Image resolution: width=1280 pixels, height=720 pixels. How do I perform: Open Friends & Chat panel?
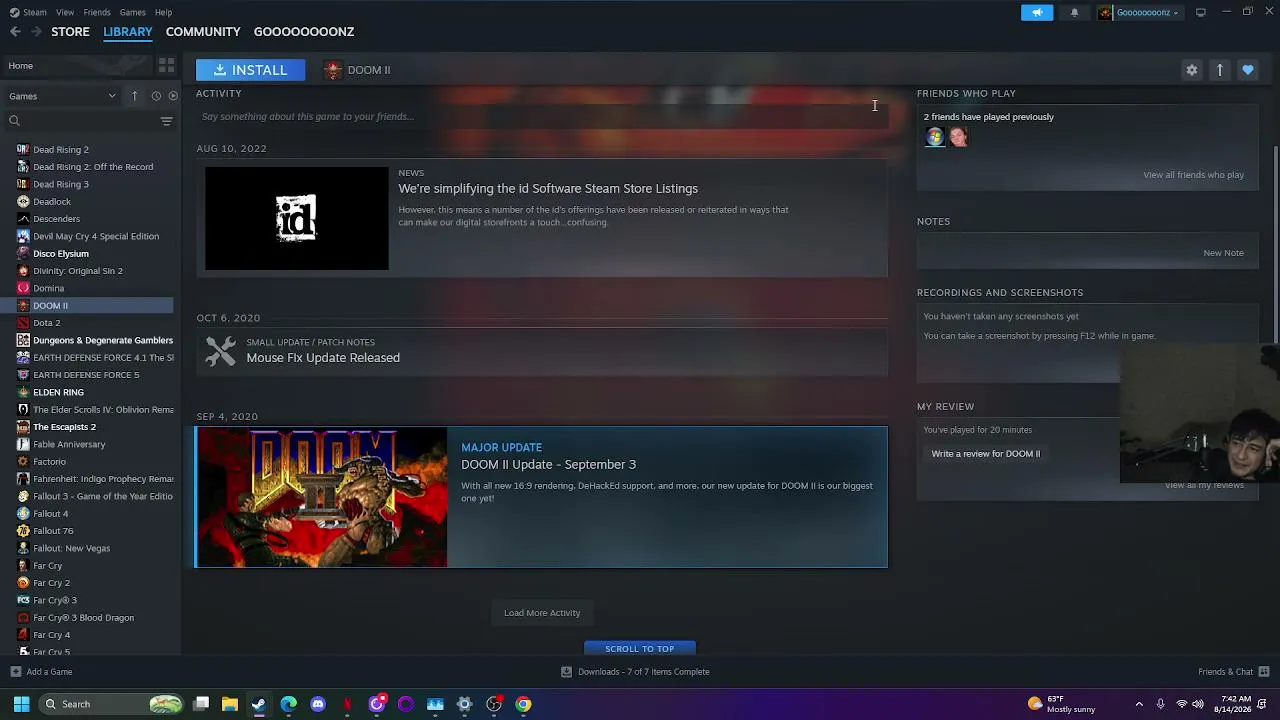point(1233,672)
